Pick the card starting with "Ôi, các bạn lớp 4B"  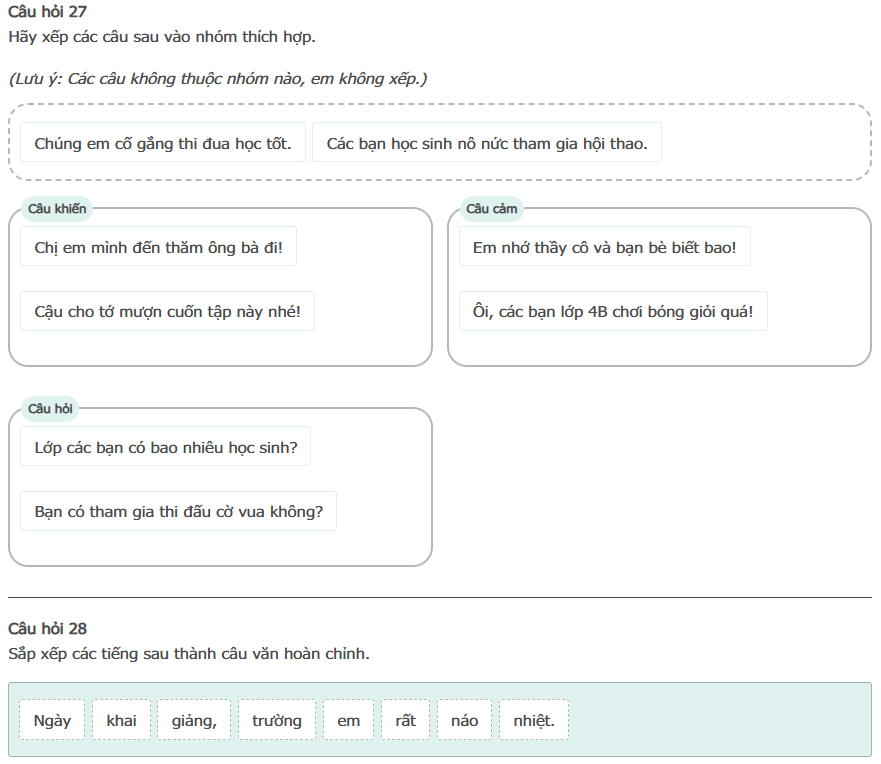[x=613, y=312]
